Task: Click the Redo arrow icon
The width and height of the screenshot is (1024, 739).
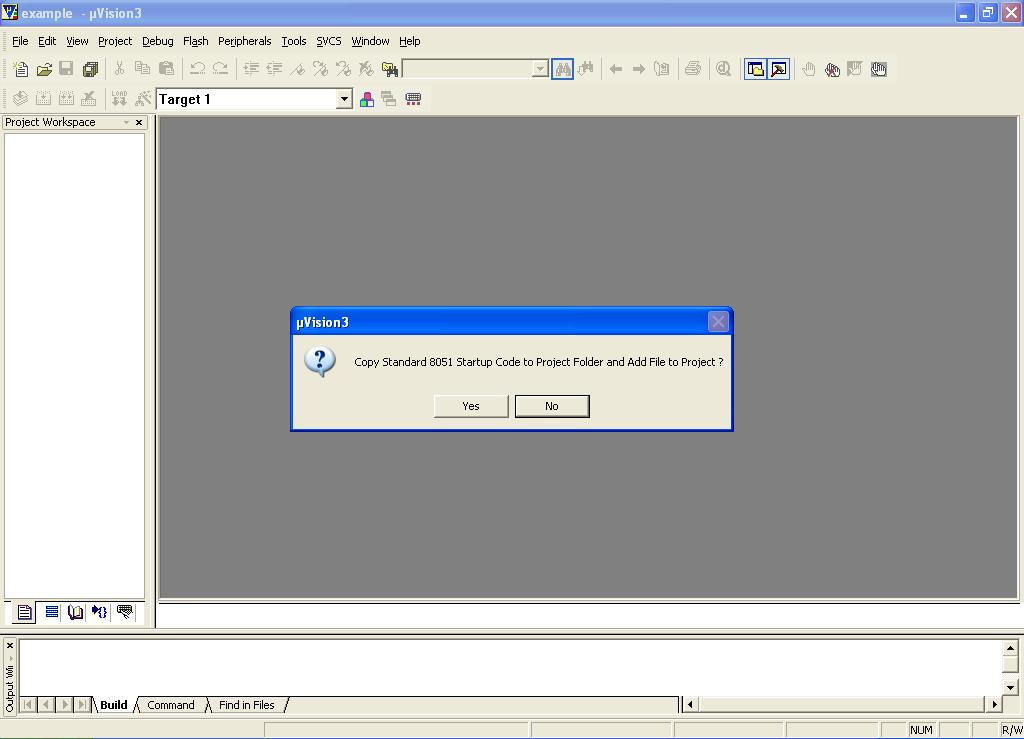Action: coord(221,69)
